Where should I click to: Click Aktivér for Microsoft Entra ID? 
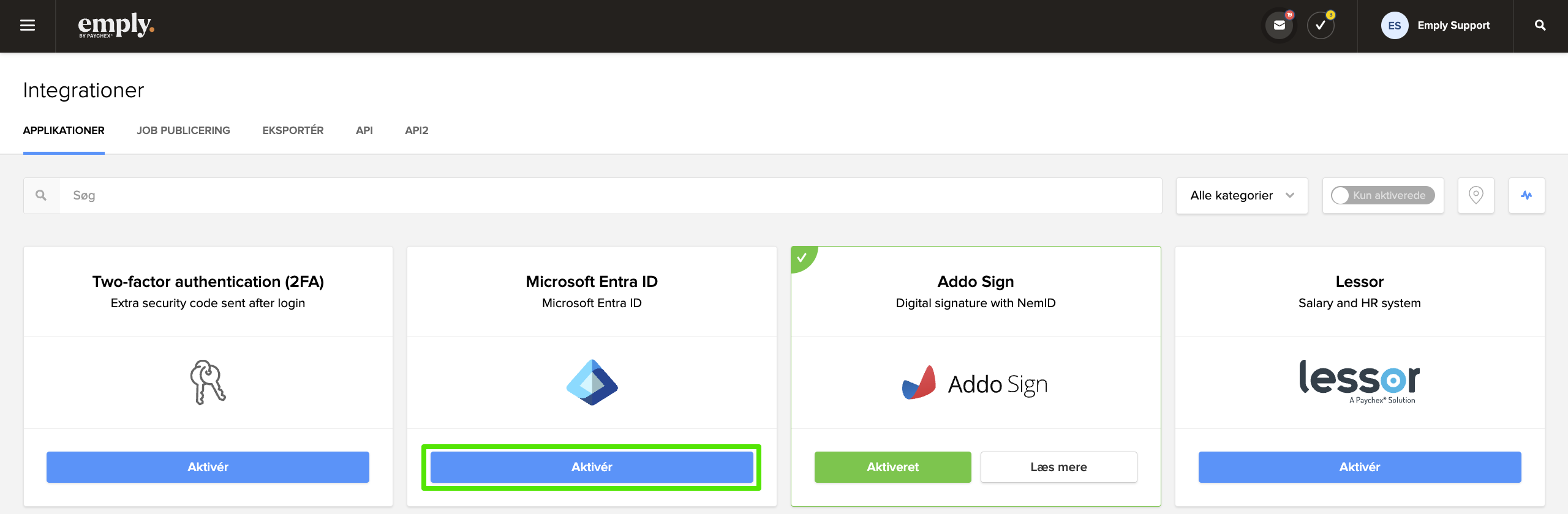(x=592, y=467)
